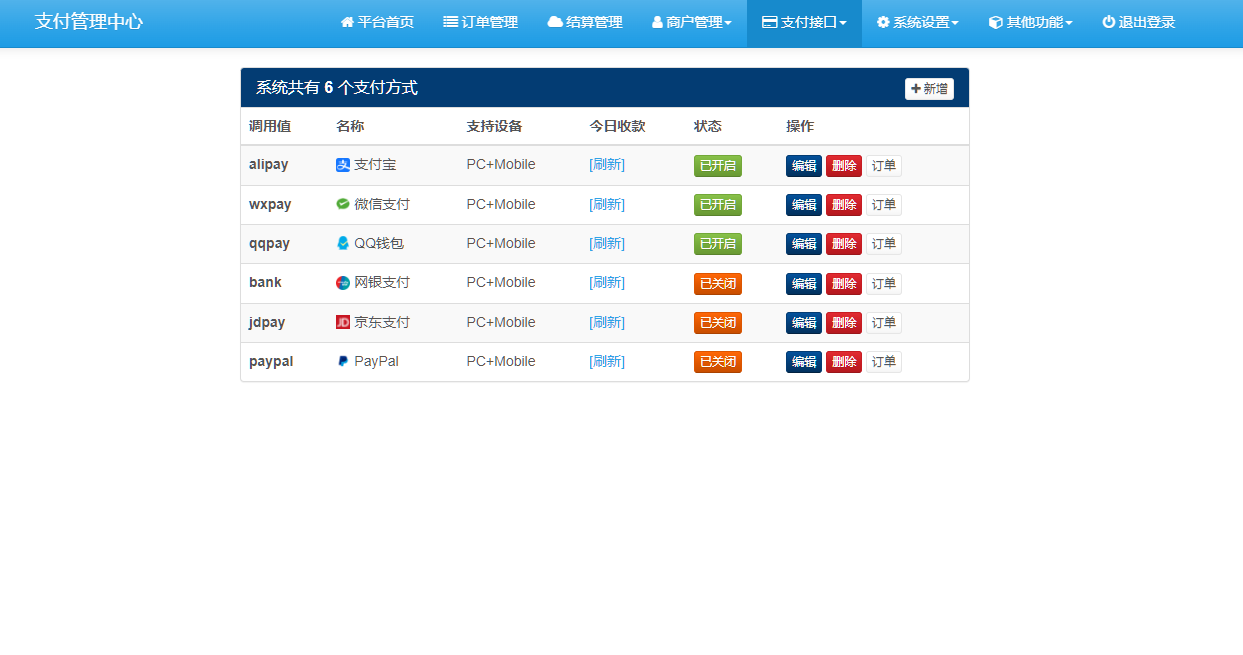1243x655 pixels.
Task: Expand the 支付接口 dropdown menu
Action: (804, 22)
